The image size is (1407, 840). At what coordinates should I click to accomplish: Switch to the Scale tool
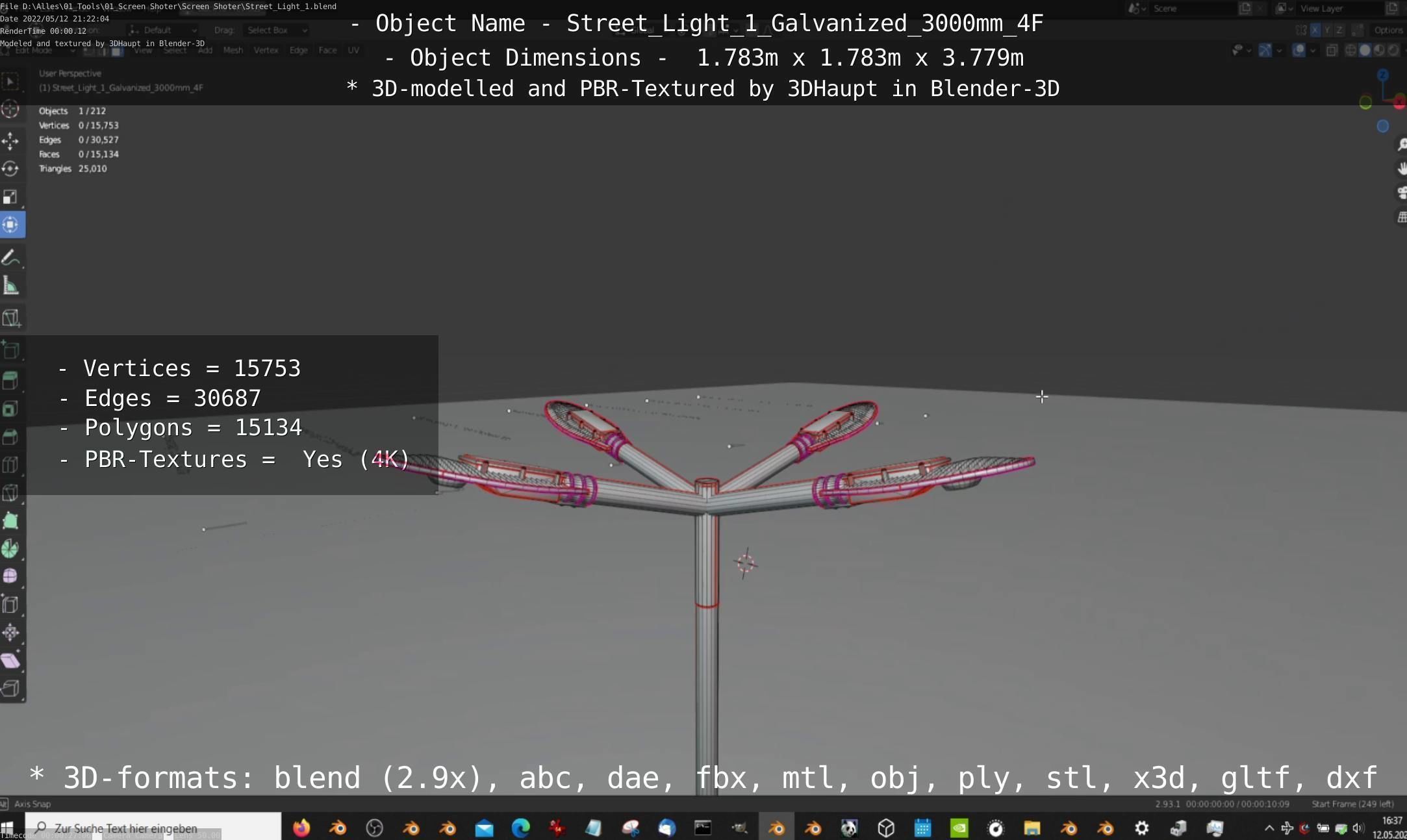click(x=10, y=196)
